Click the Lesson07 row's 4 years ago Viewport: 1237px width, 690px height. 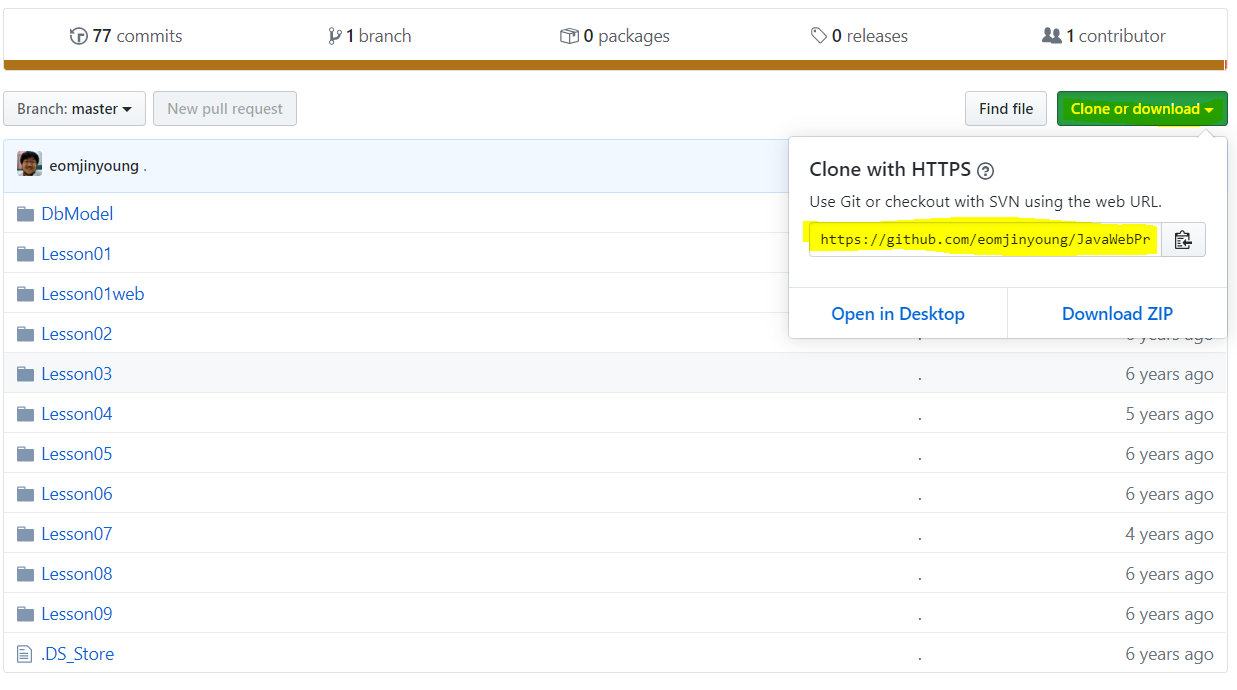click(1169, 534)
